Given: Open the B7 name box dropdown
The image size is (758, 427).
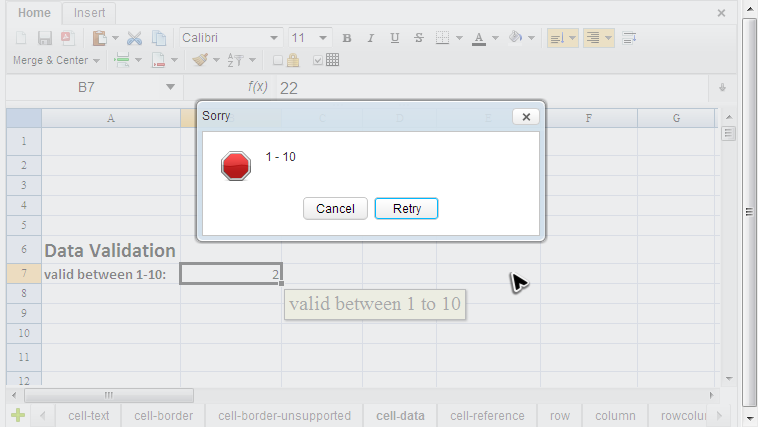Looking at the screenshot, I should [170, 87].
